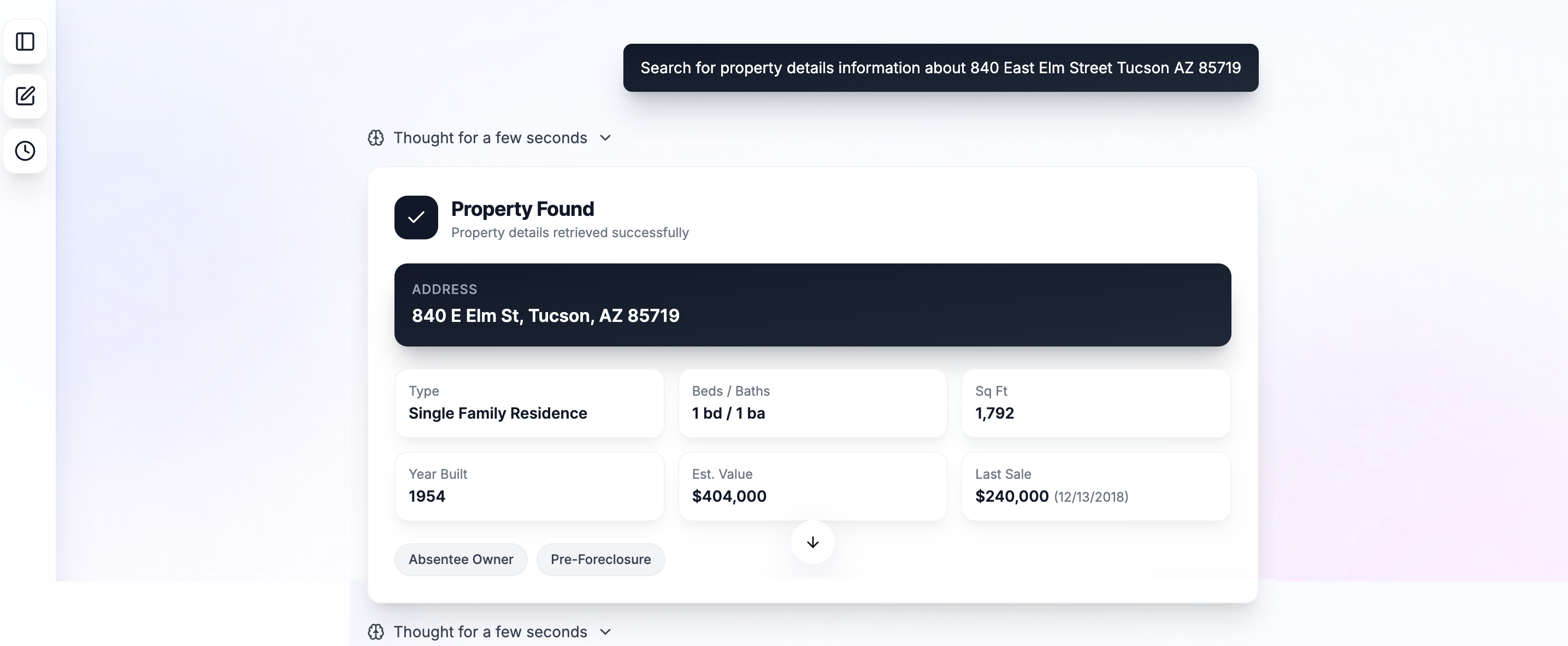Select the Single Family Residence type card

(528, 403)
